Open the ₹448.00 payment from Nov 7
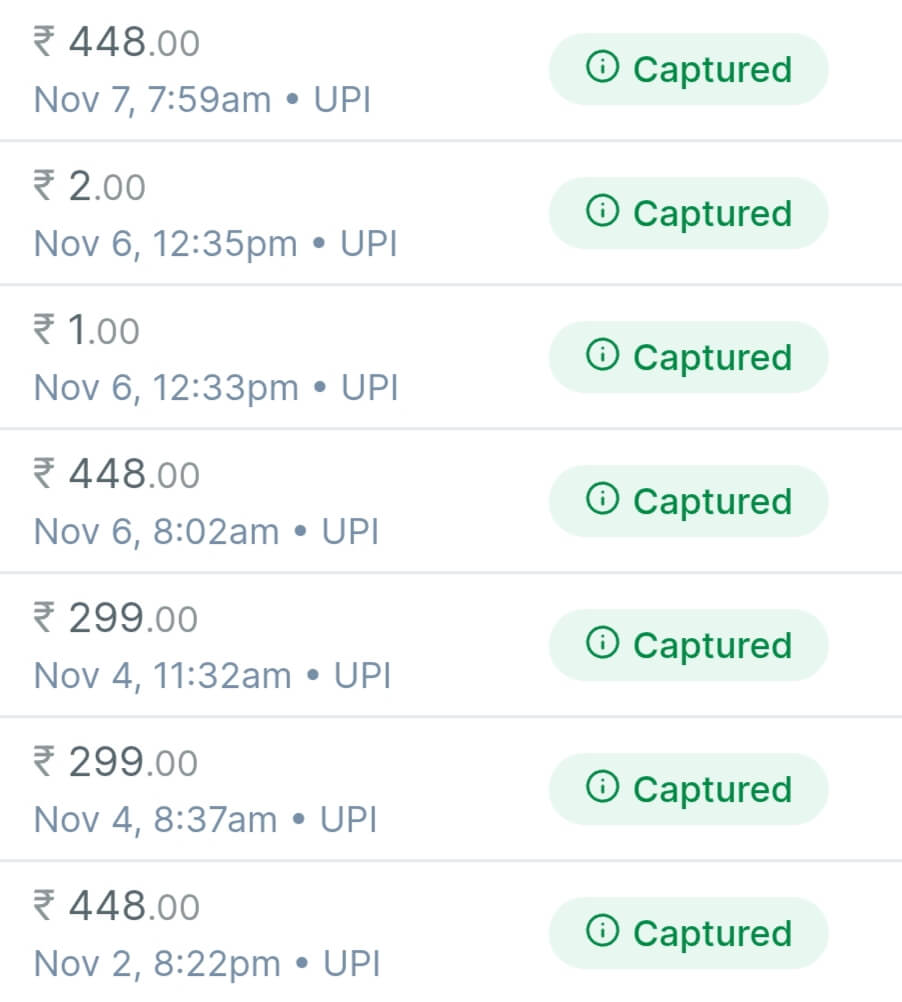 (x=117, y=44)
